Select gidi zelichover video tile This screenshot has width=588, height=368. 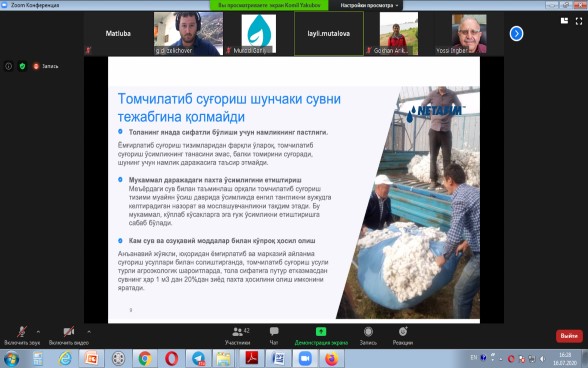click(x=188, y=33)
